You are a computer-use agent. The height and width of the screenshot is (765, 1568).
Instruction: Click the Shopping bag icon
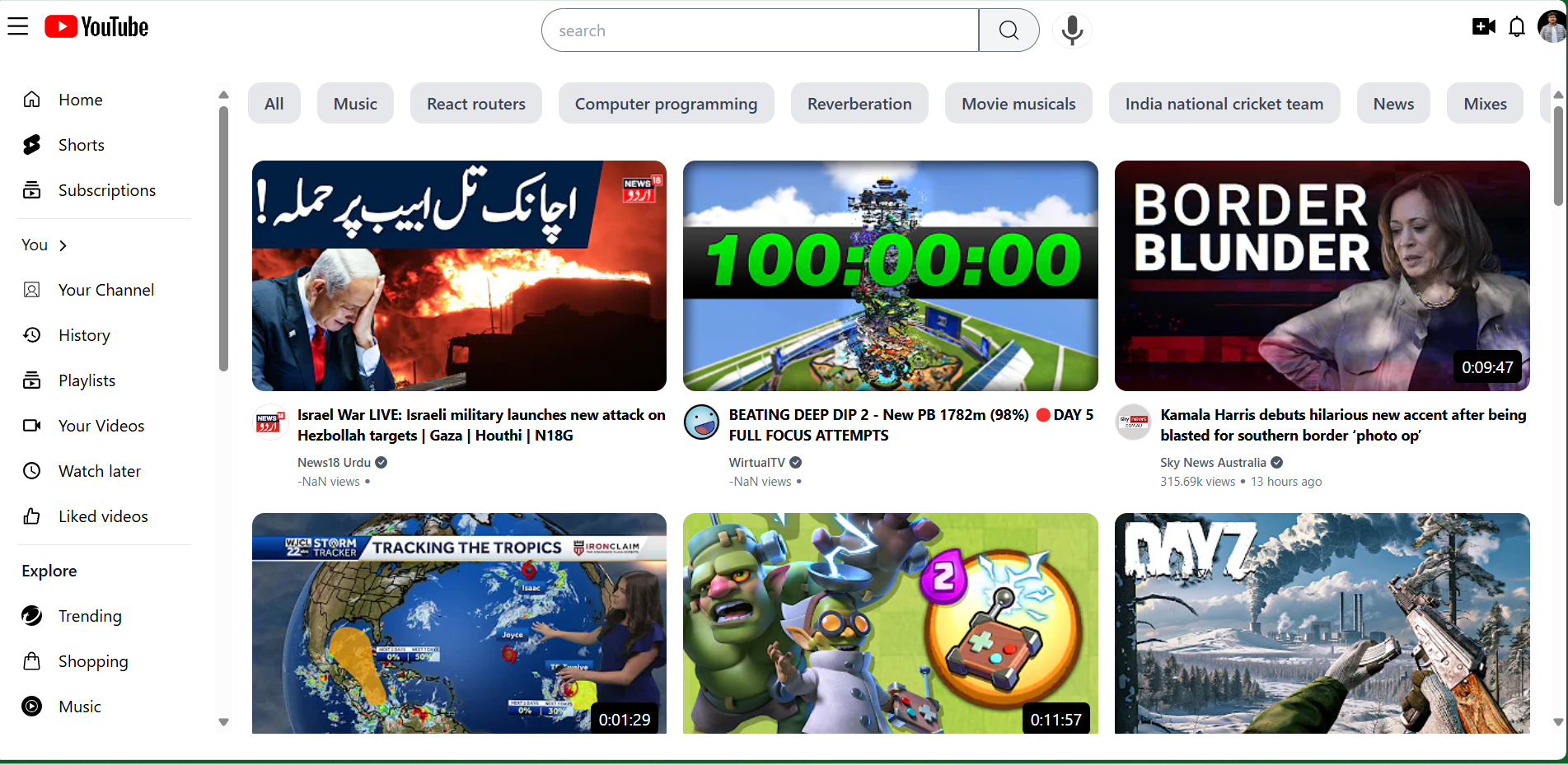tap(31, 661)
